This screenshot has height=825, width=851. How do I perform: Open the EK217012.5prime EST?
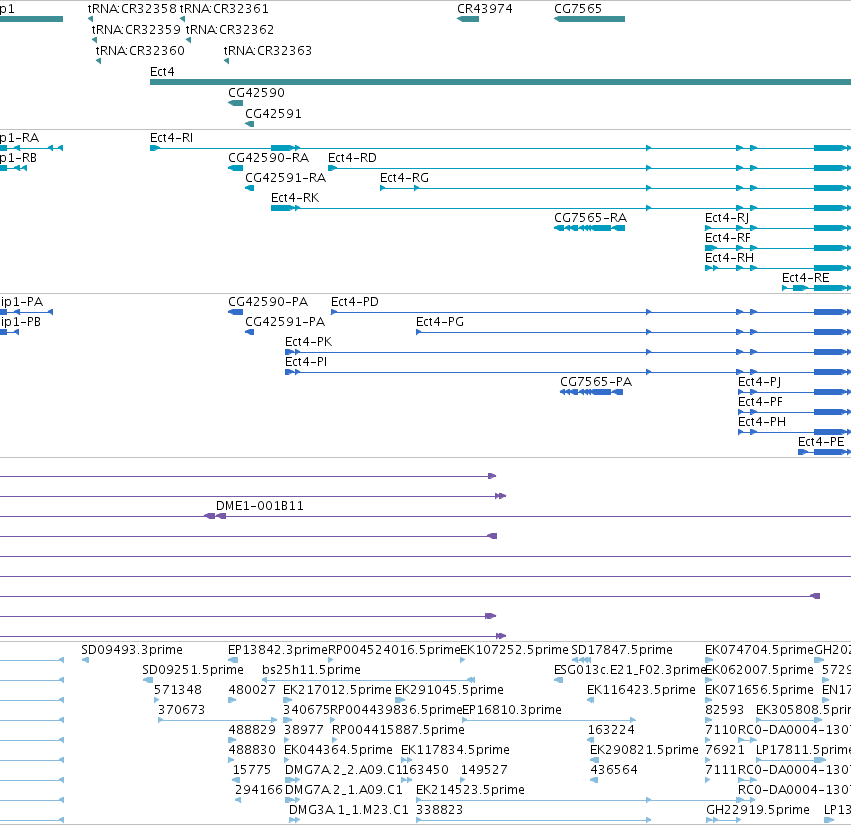pyautogui.click(x=288, y=700)
